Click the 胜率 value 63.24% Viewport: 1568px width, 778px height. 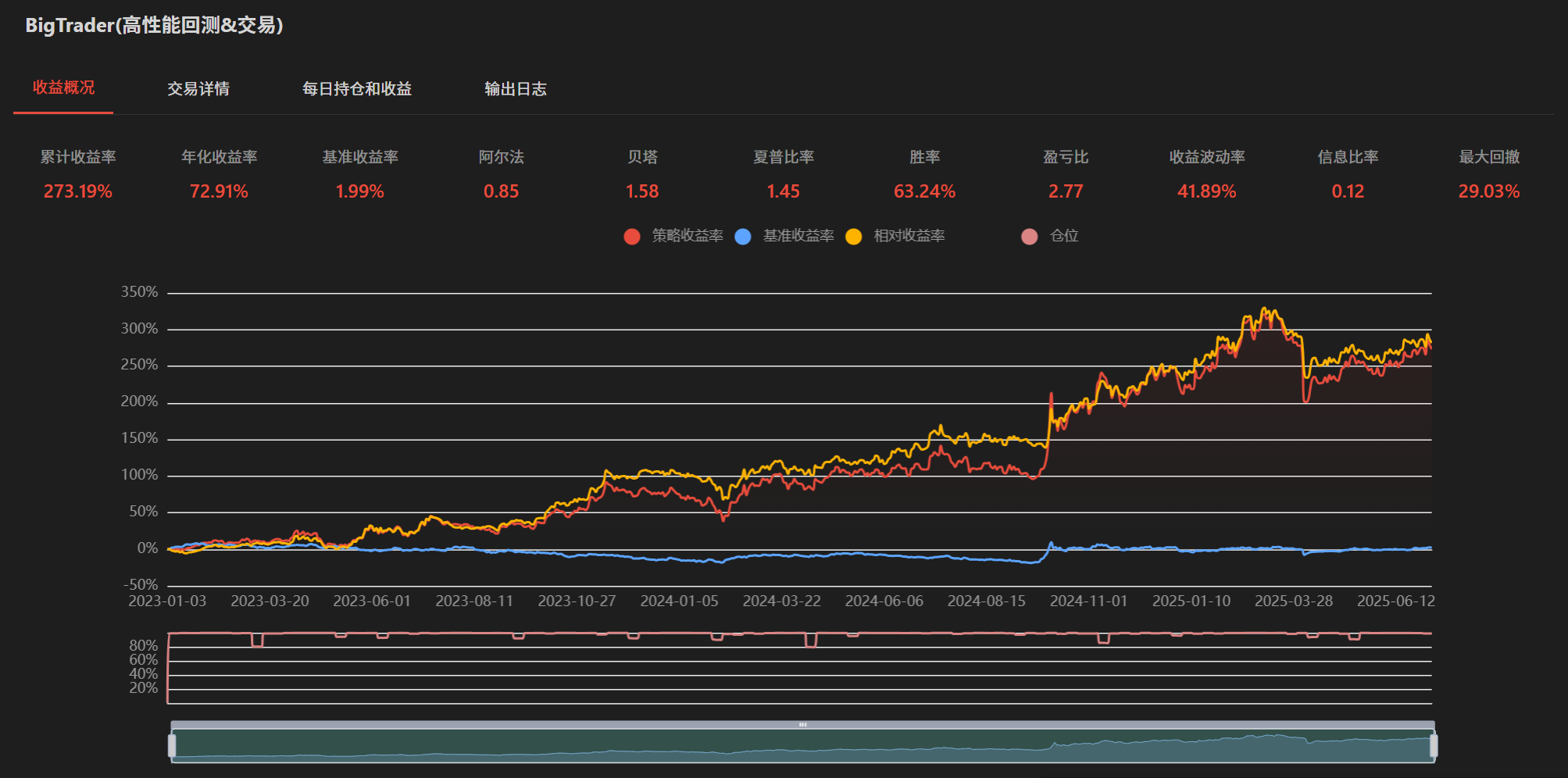924,191
